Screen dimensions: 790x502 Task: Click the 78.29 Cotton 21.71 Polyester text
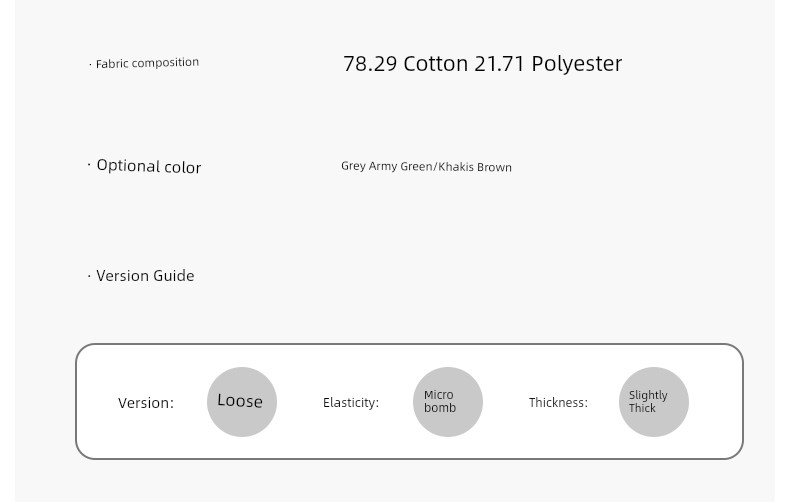[x=483, y=64]
